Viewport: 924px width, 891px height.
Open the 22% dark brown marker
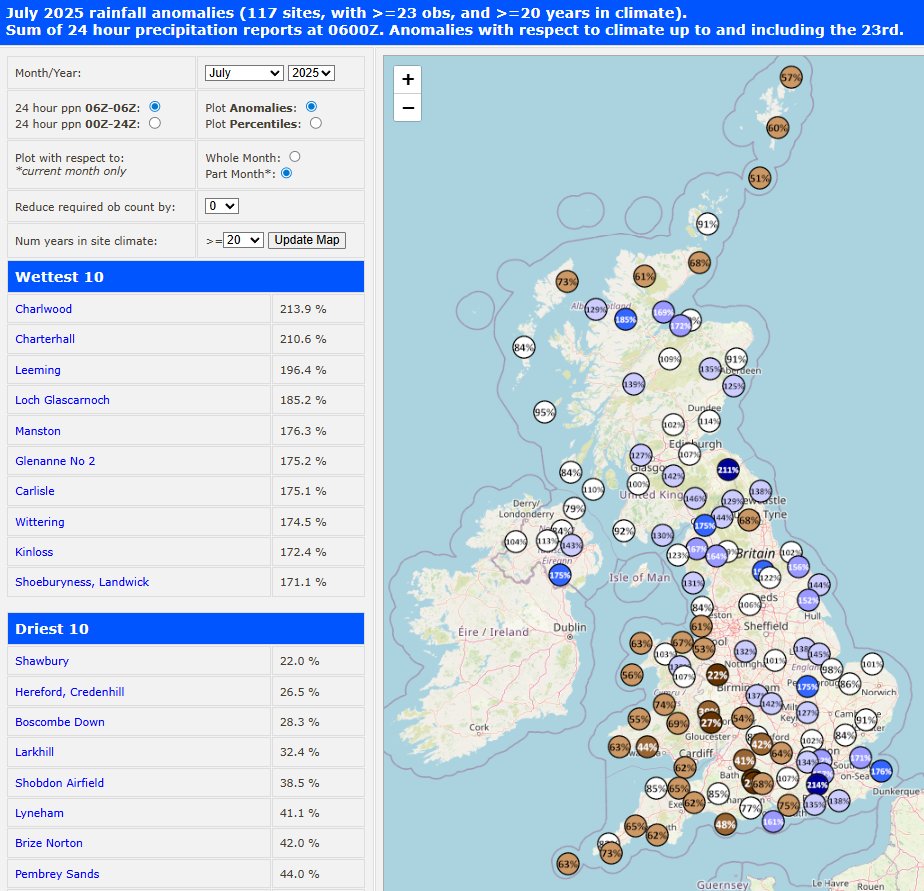(717, 675)
